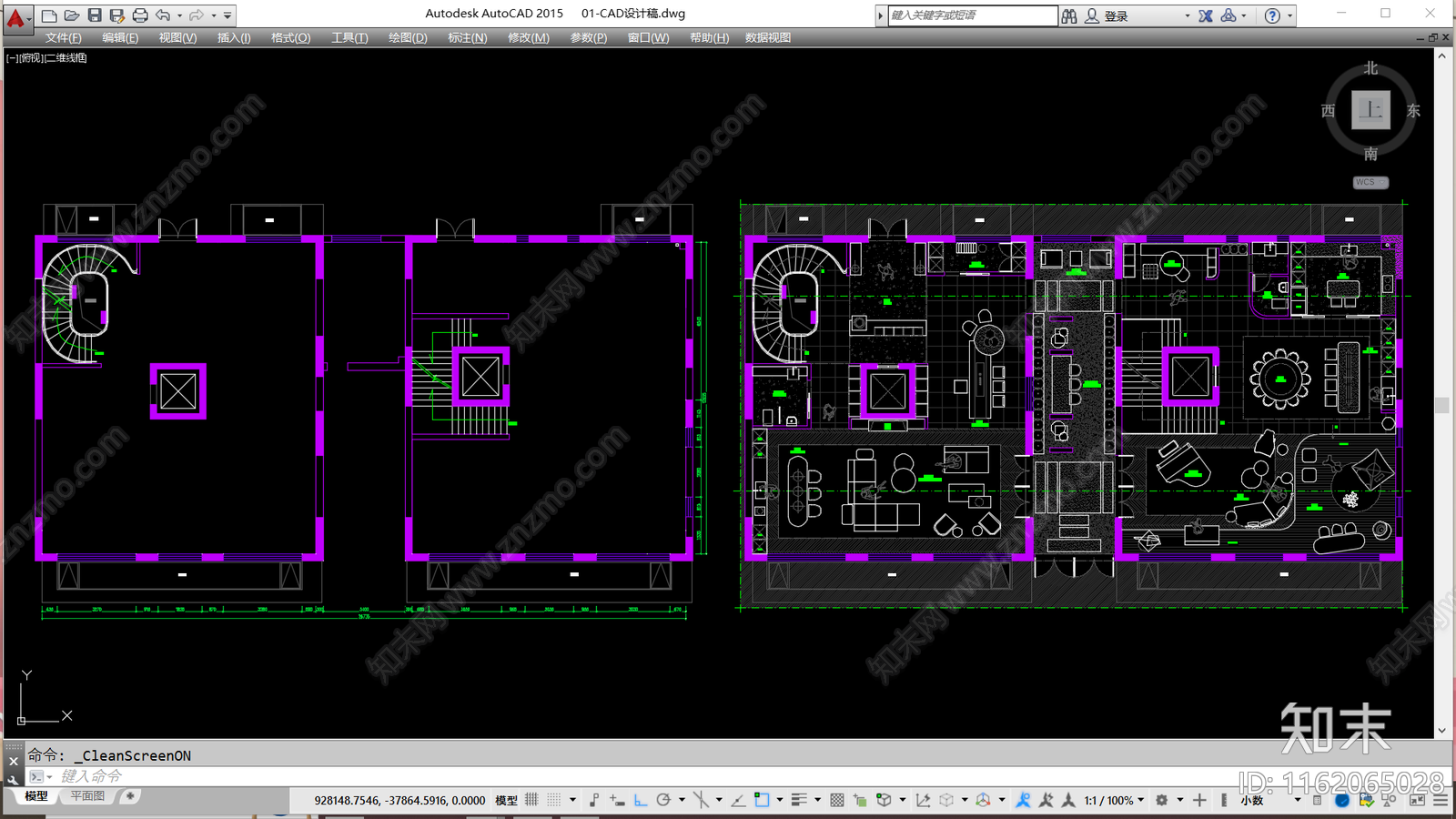Click the Isometric Drafting icon
This screenshot has height=819, width=1456.
click(x=699, y=801)
